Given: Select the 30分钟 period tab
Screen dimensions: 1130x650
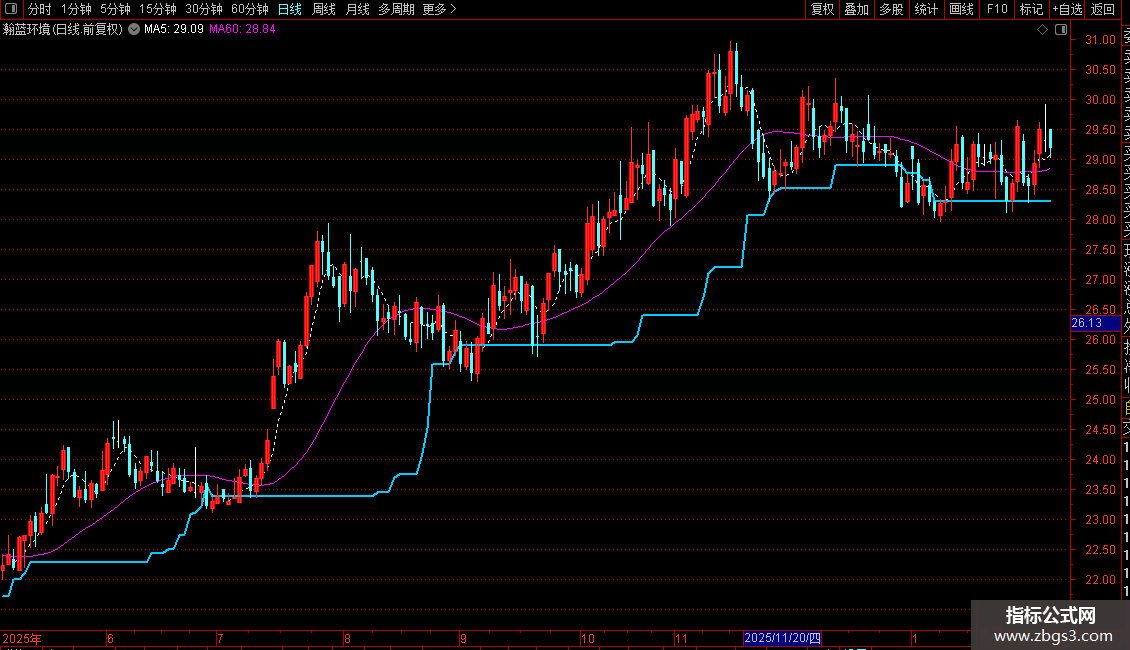Looking at the screenshot, I should [x=204, y=9].
